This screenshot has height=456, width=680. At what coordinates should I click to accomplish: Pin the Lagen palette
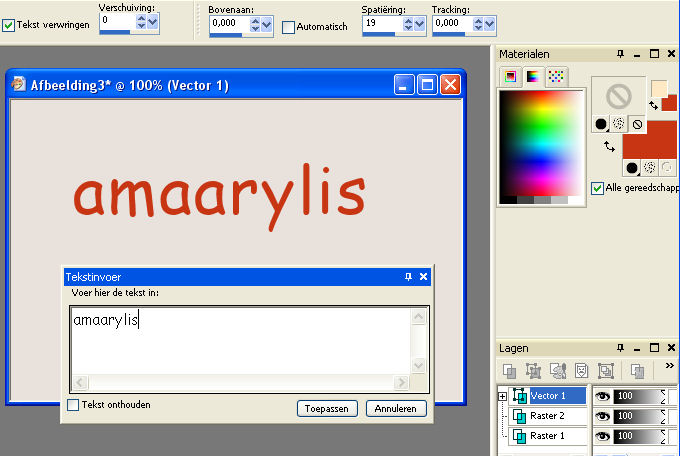tap(621, 348)
